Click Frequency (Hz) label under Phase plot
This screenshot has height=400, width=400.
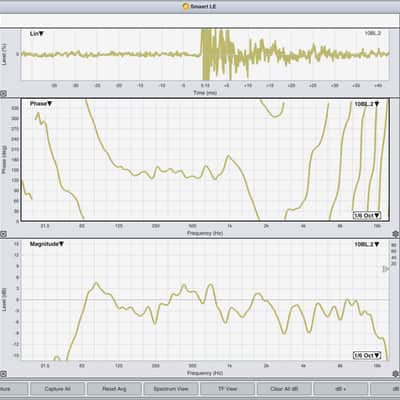click(205, 233)
